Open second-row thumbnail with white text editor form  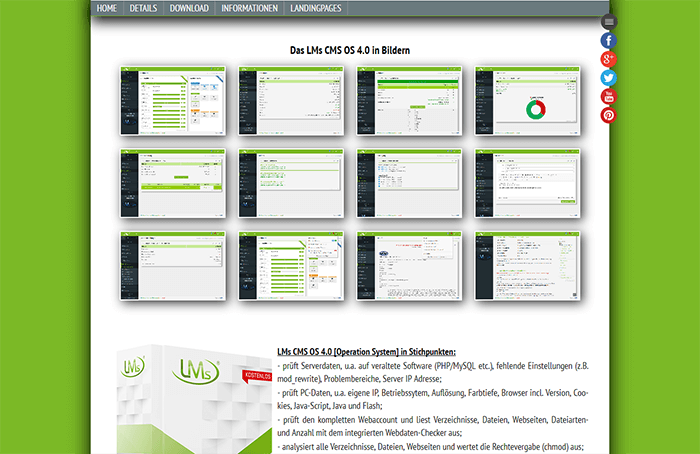pyautogui.click(x=527, y=183)
